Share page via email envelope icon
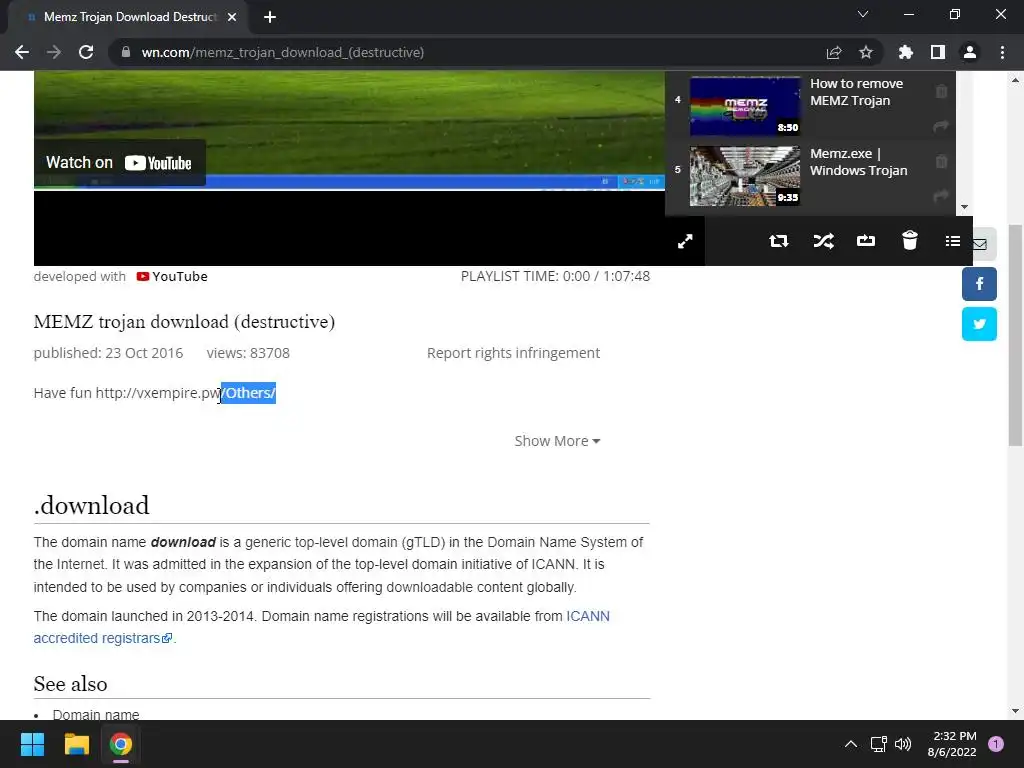The width and height of the screenshot is (1024, 768). pos(980,244)
